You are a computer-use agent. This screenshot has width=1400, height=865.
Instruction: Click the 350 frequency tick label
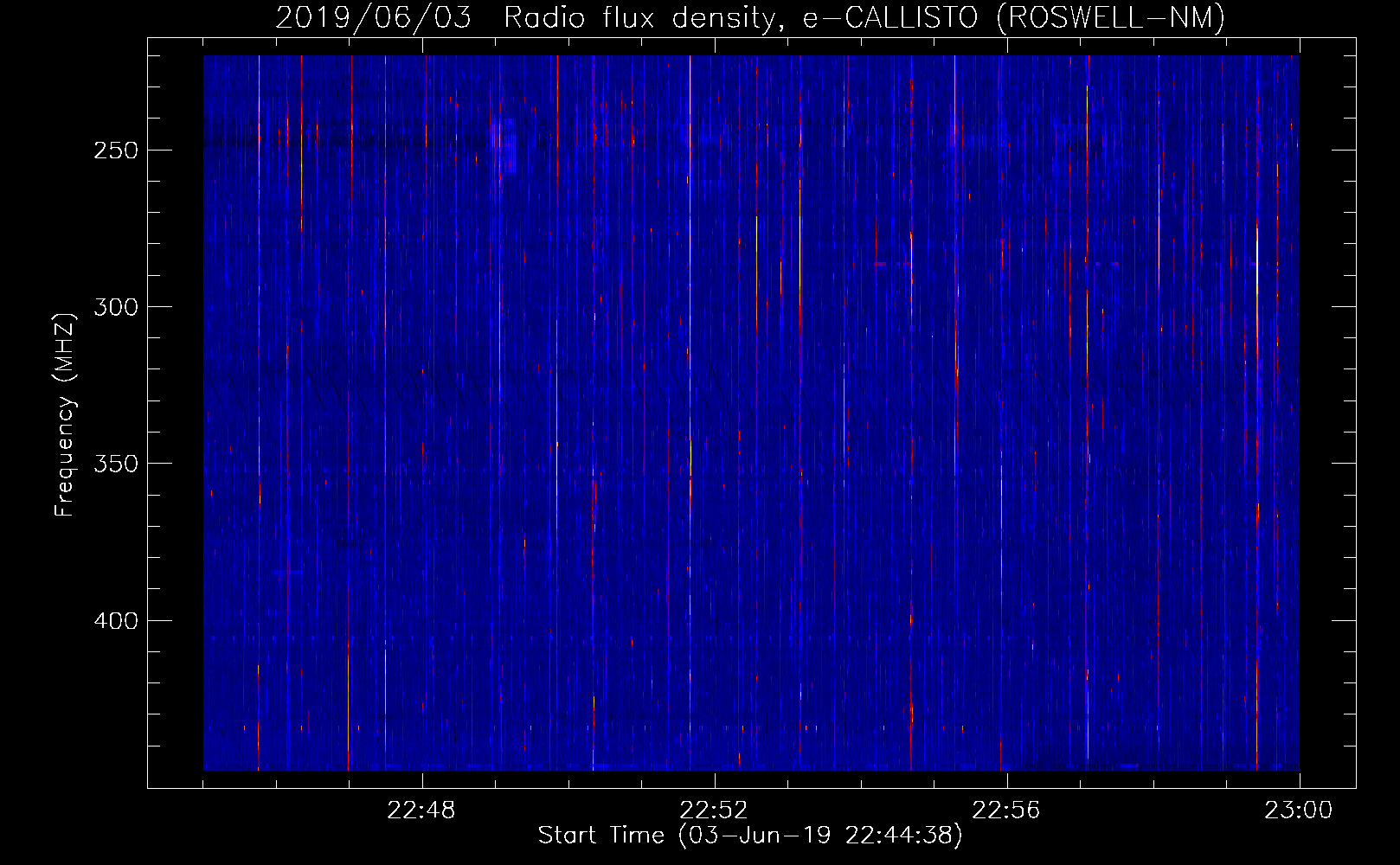coord(116,464)
